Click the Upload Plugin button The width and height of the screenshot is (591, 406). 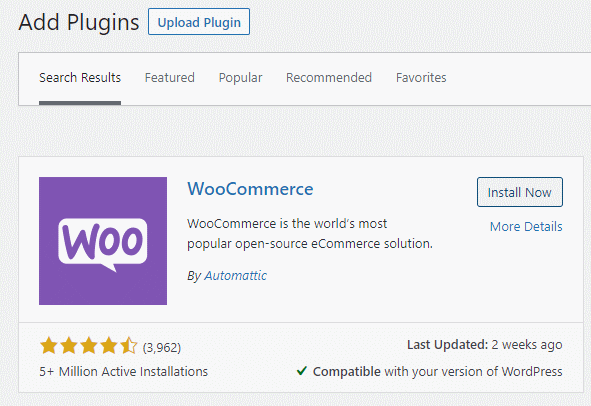click(x=199, y=22)
